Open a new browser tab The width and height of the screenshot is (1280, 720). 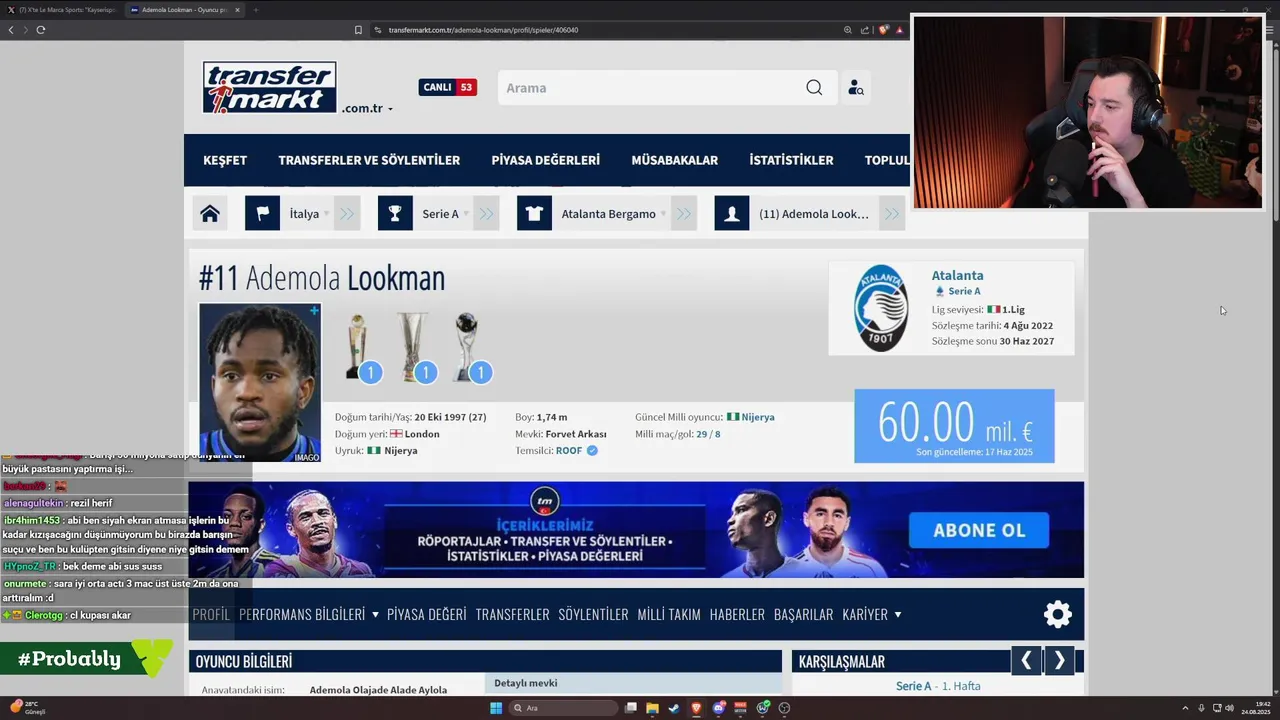tap(255, 10)
